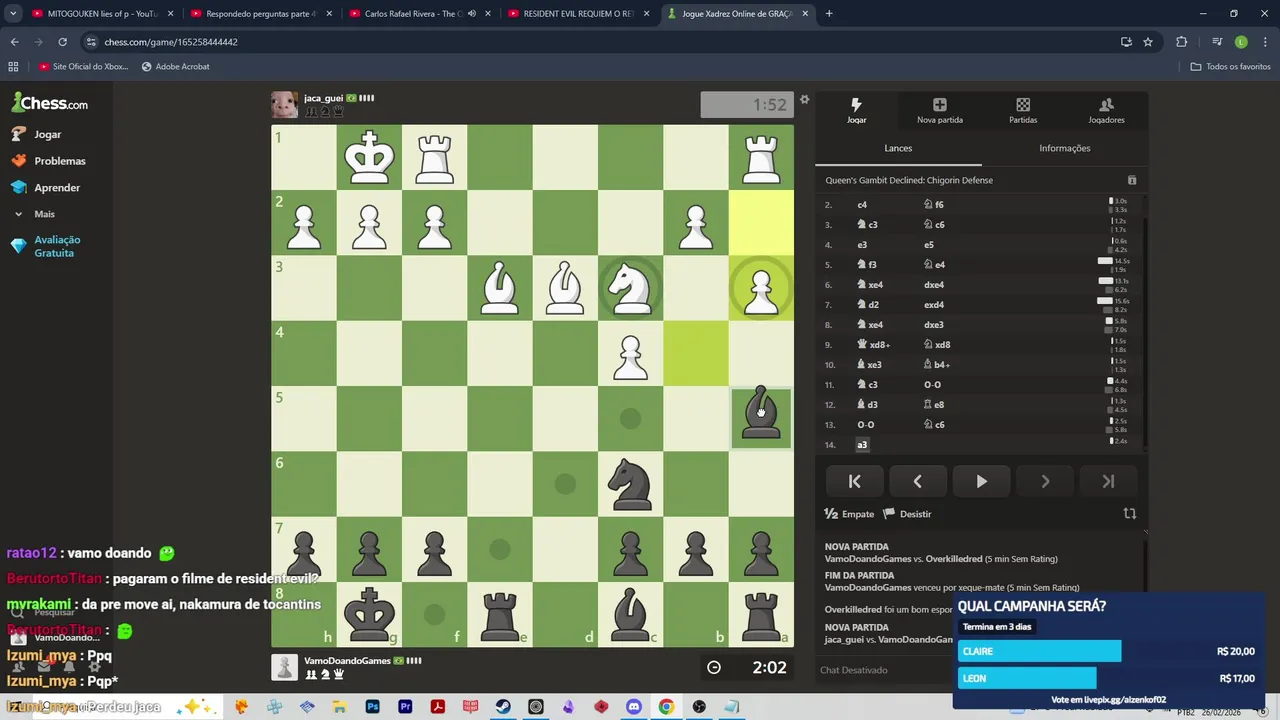1280x720 pixels.
Task: Open browser extensions puzzle icon
Action: [1181, 42]
